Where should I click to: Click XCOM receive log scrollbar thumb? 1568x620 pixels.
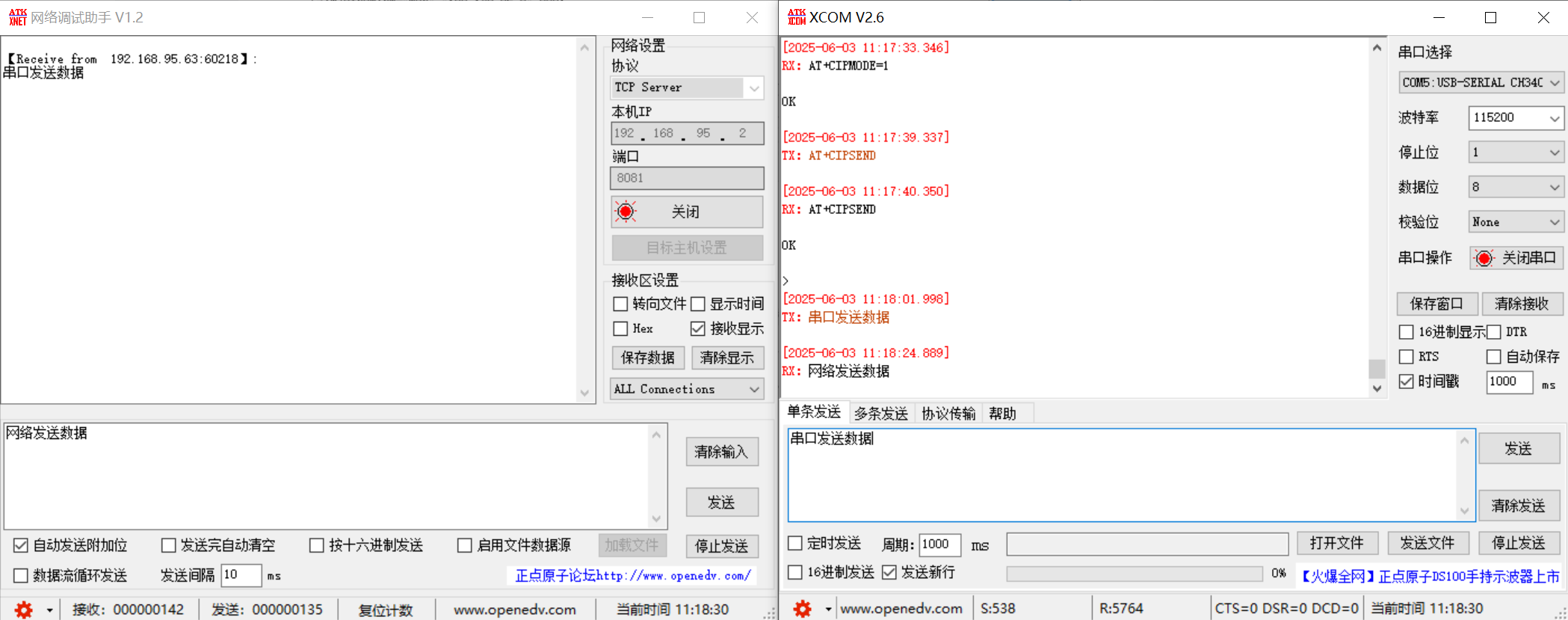point(1377,369)
